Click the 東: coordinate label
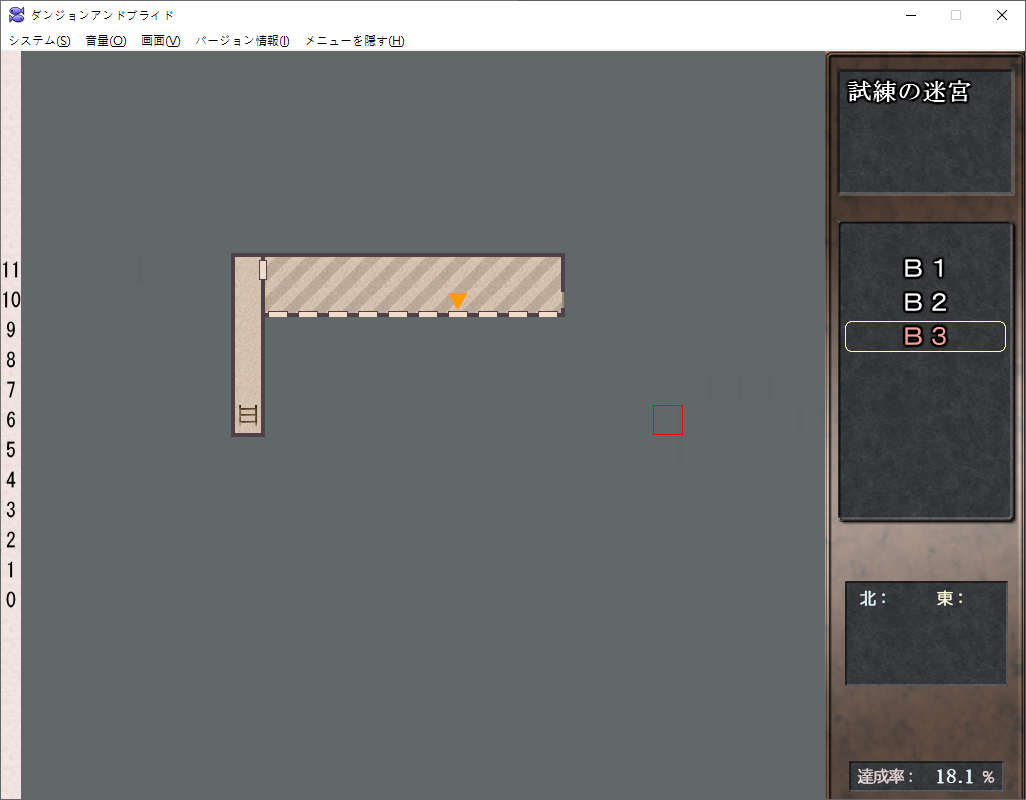1026x800 pixels. [x=950, y=599]
